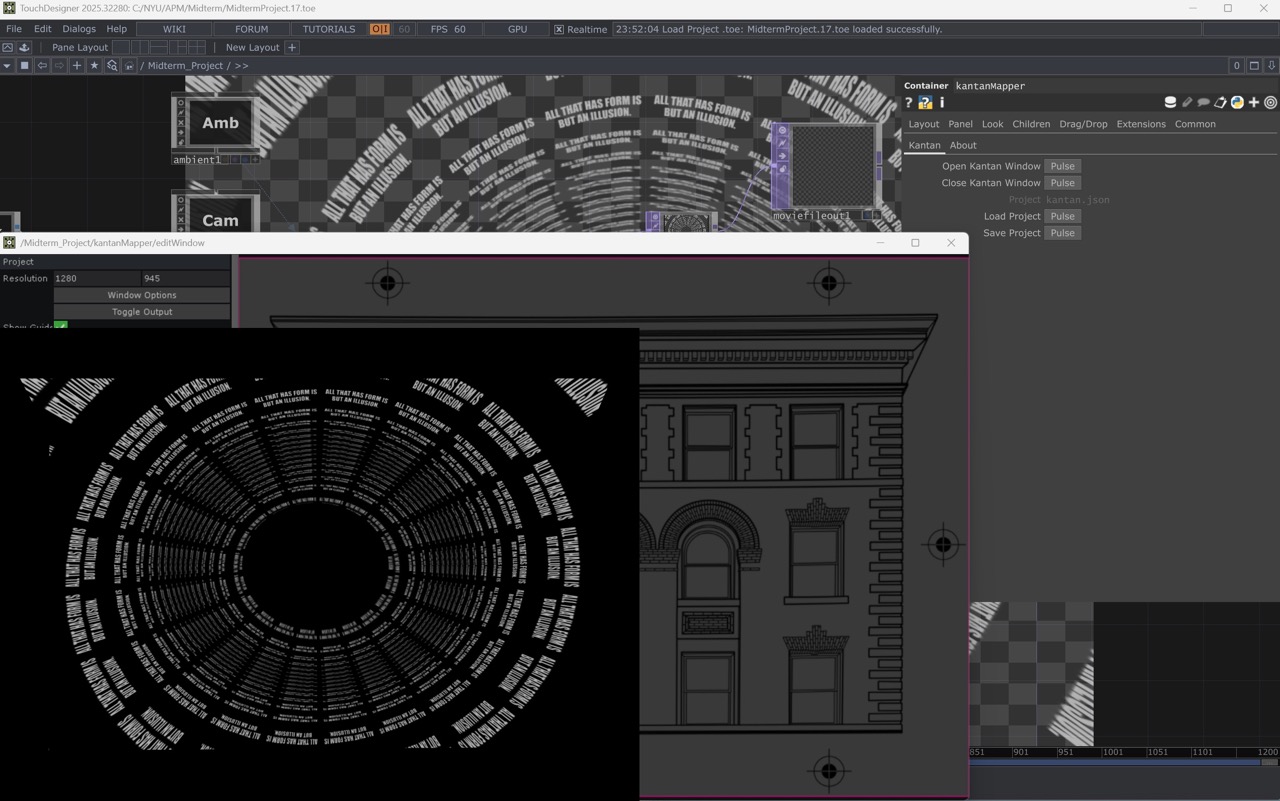Click the bookmark star icon in the path bar
Viewport: 1280px width, 801px height.
click(94, 65)
